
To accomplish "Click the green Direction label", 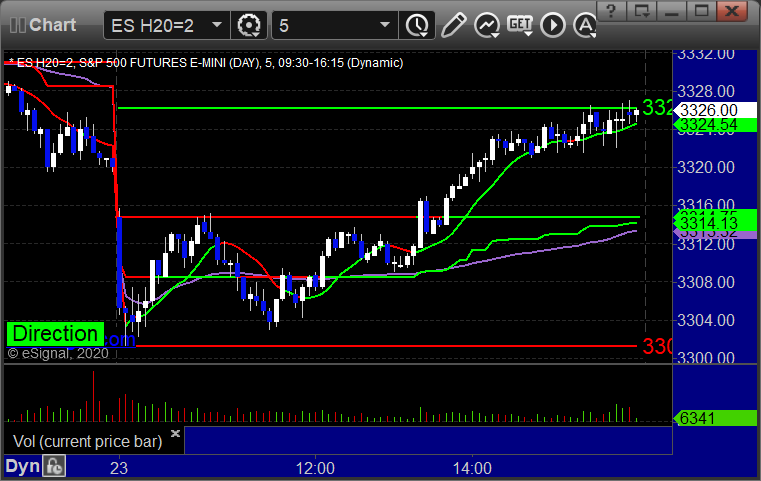I will pyautogui.click(x=55, y=334).
